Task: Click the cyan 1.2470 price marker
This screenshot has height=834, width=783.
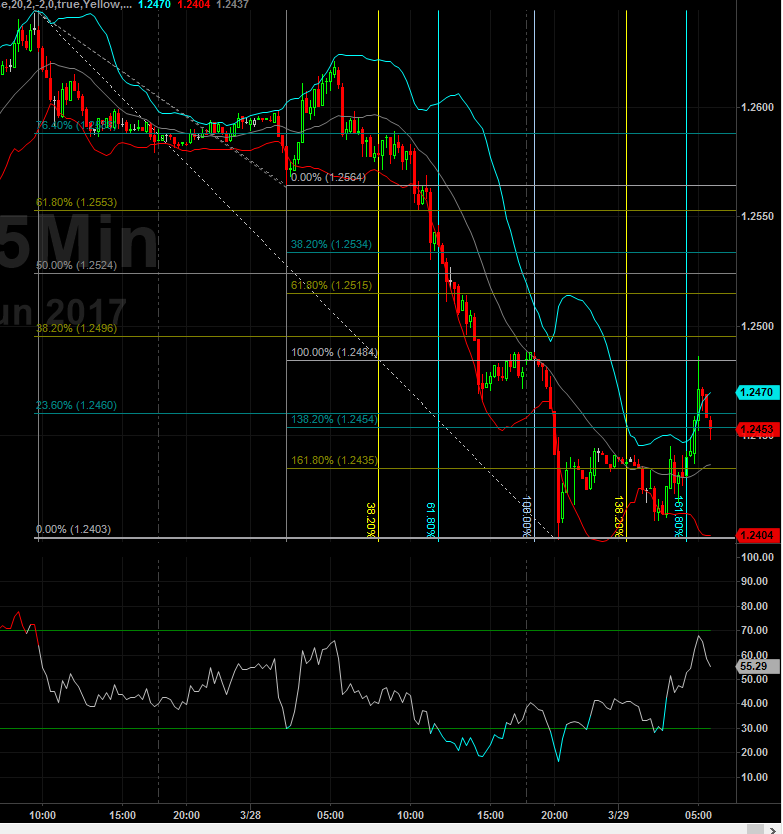Action: click(x=755, y=393)
